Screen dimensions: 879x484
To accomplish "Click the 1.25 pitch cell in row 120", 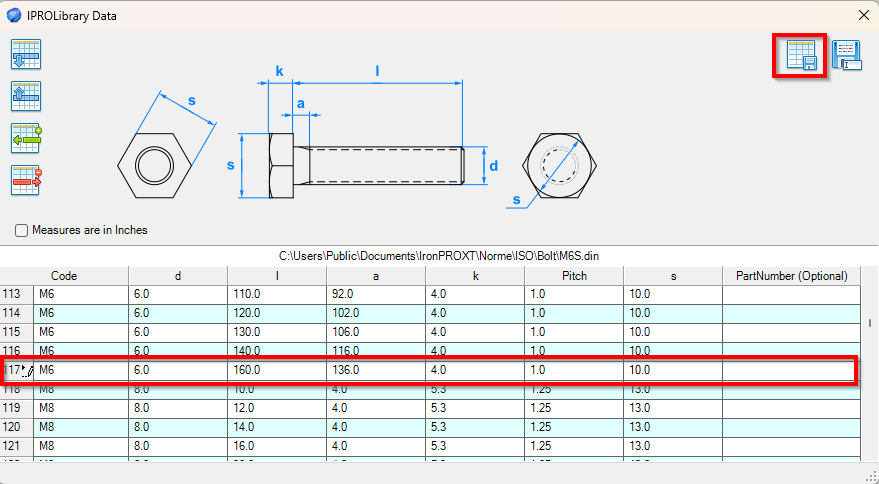I will coord(574,427).
